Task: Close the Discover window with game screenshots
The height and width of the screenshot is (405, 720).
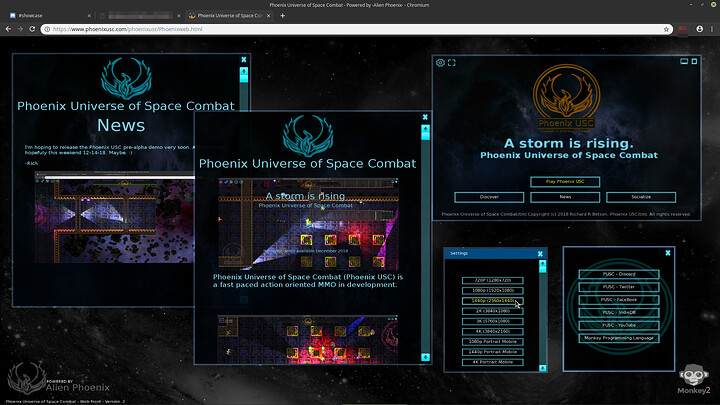Action: coord(425,117)
